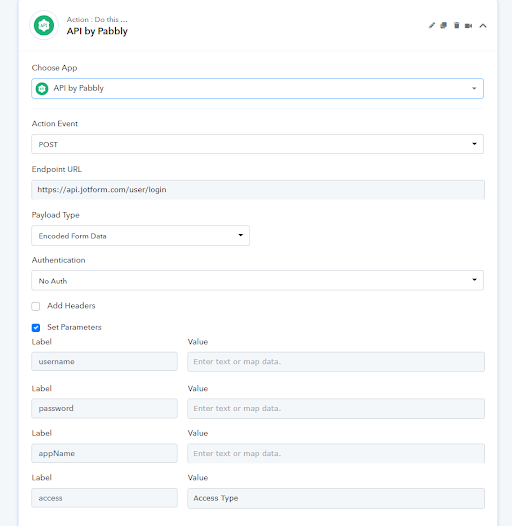
Task: Open the Action Event POST dropdown
Action: [257, 144]
